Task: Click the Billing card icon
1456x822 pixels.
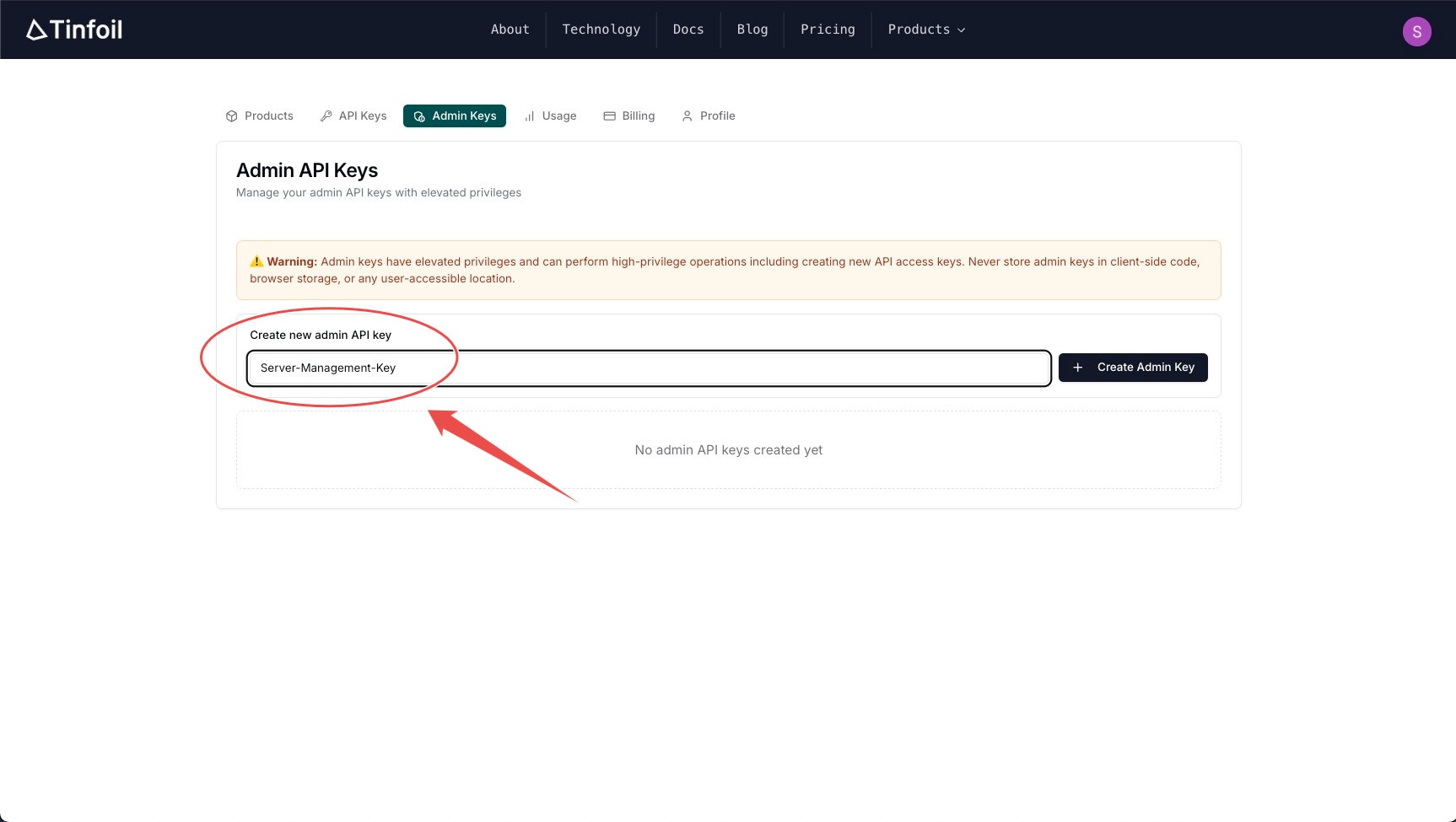Action: click(x=609, y=116)
